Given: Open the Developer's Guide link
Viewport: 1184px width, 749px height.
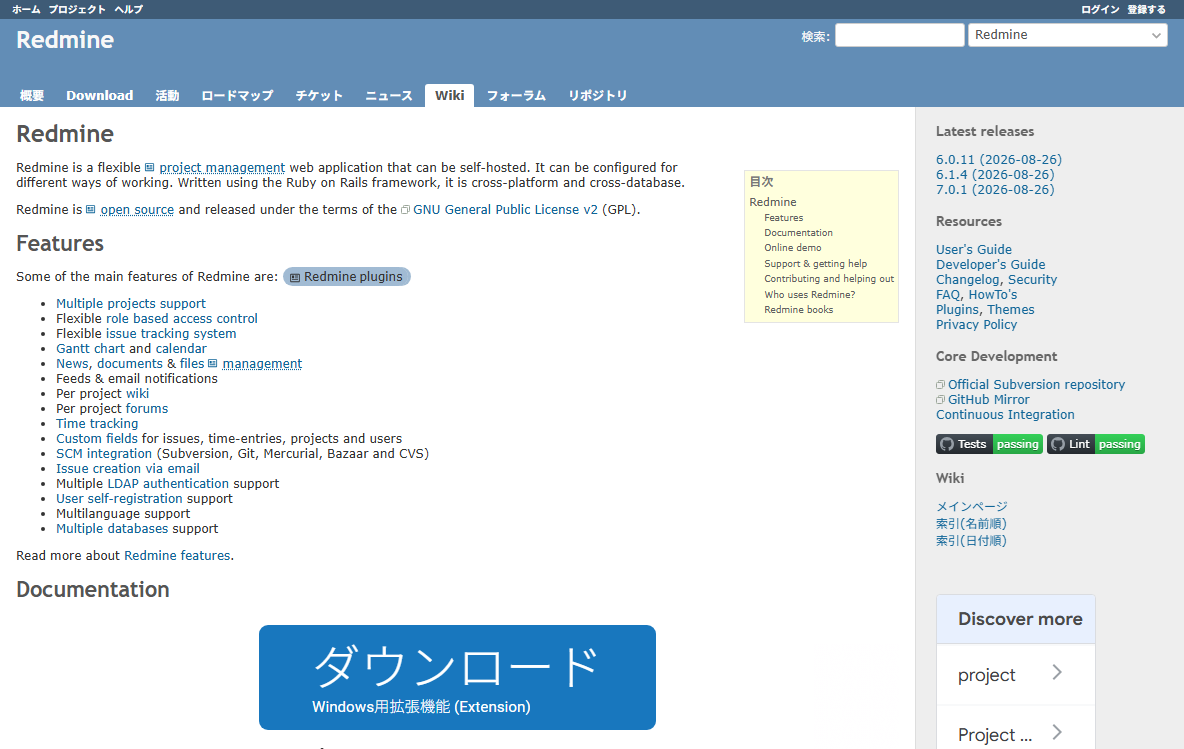Looking at the screenshot, I should point(990,265).
